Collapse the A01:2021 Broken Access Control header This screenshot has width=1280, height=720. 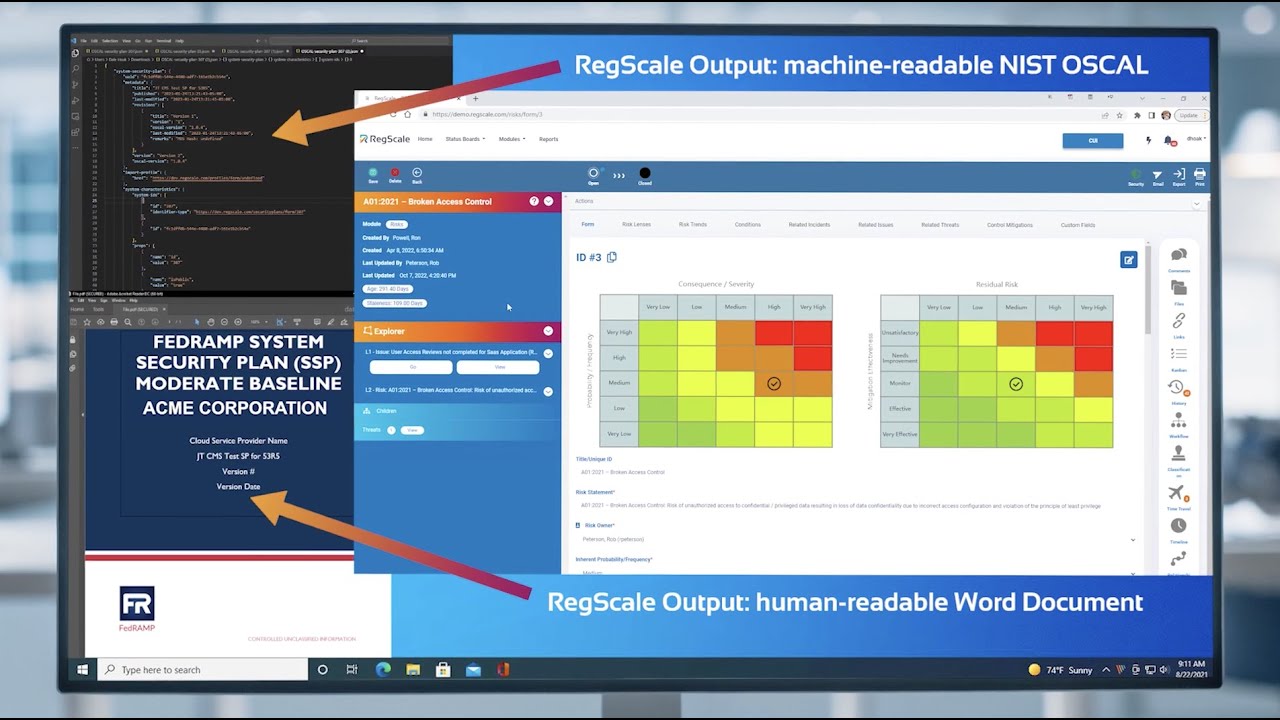point(548,201)
